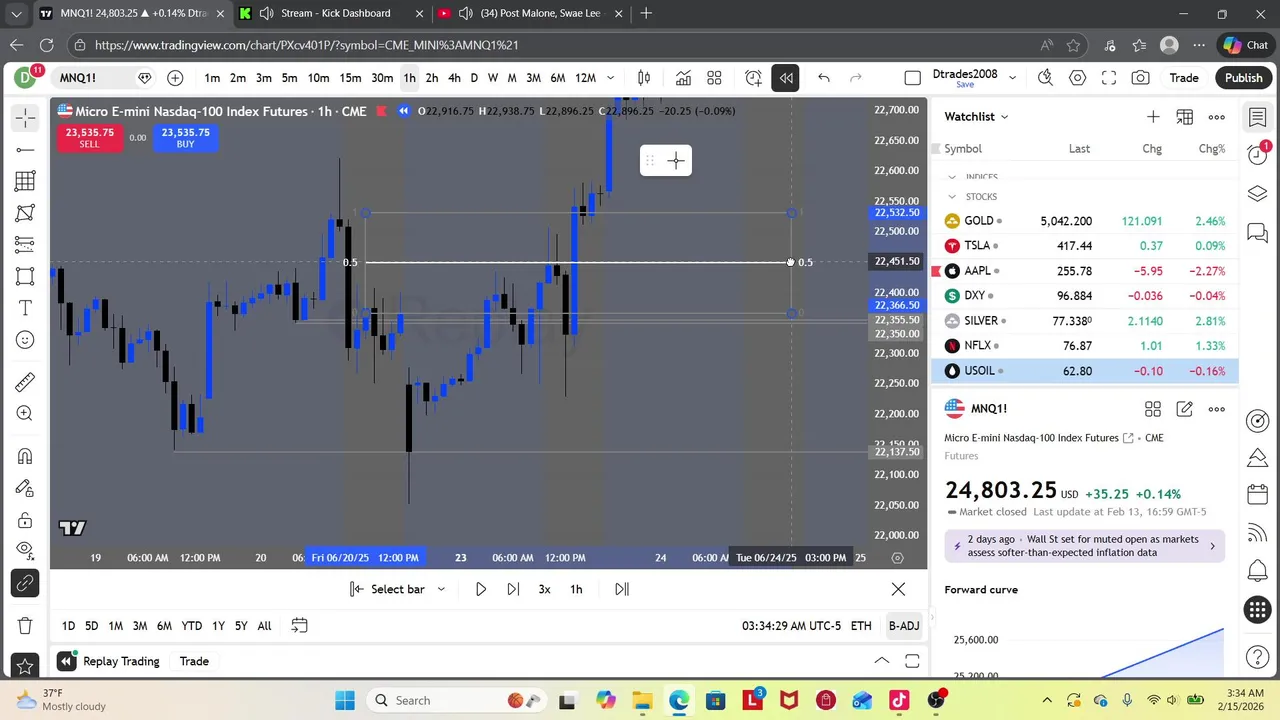Undo the last chart action
1280x720 pixels.
click(824, 78)
